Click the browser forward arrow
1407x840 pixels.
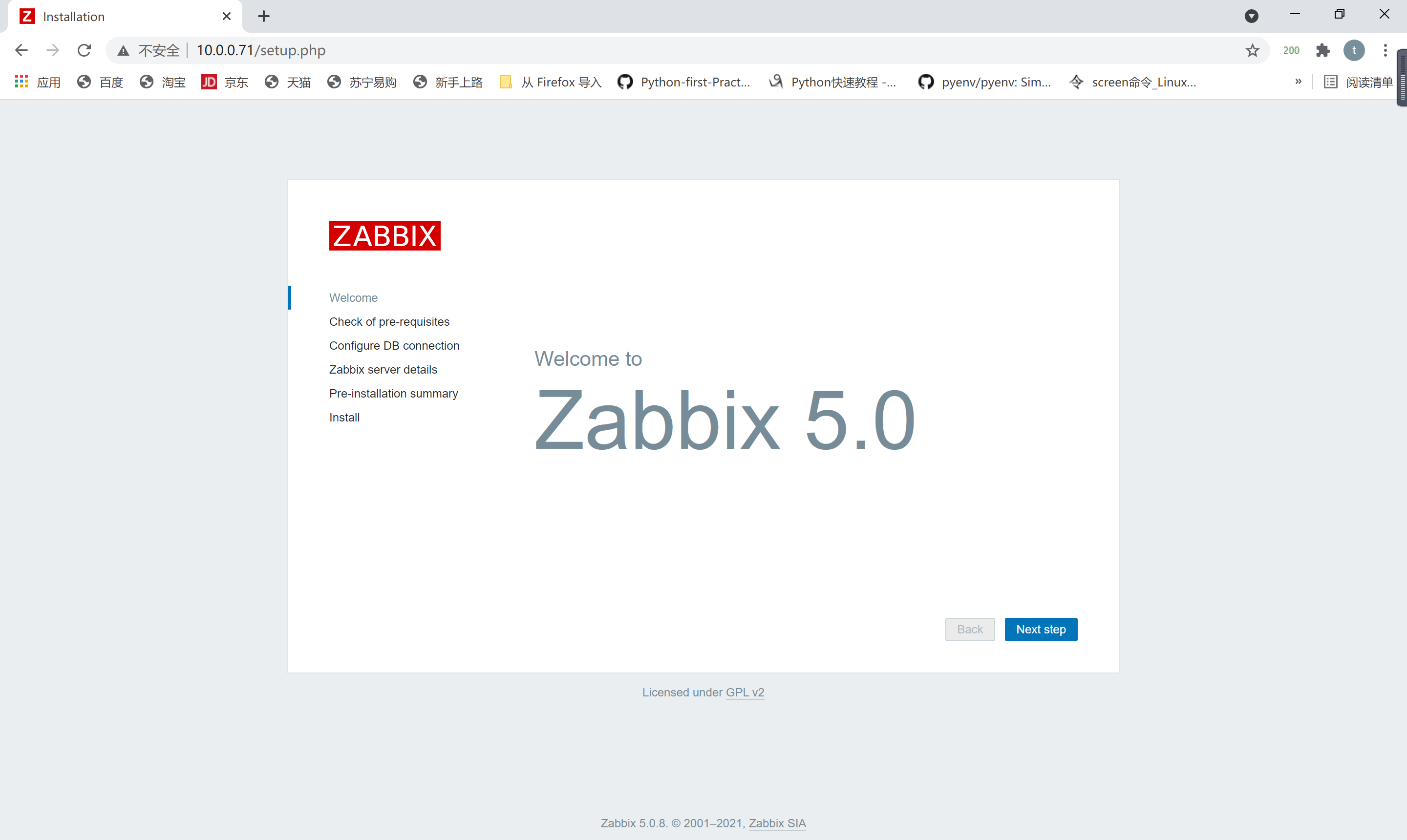click(x=53, y=50)
